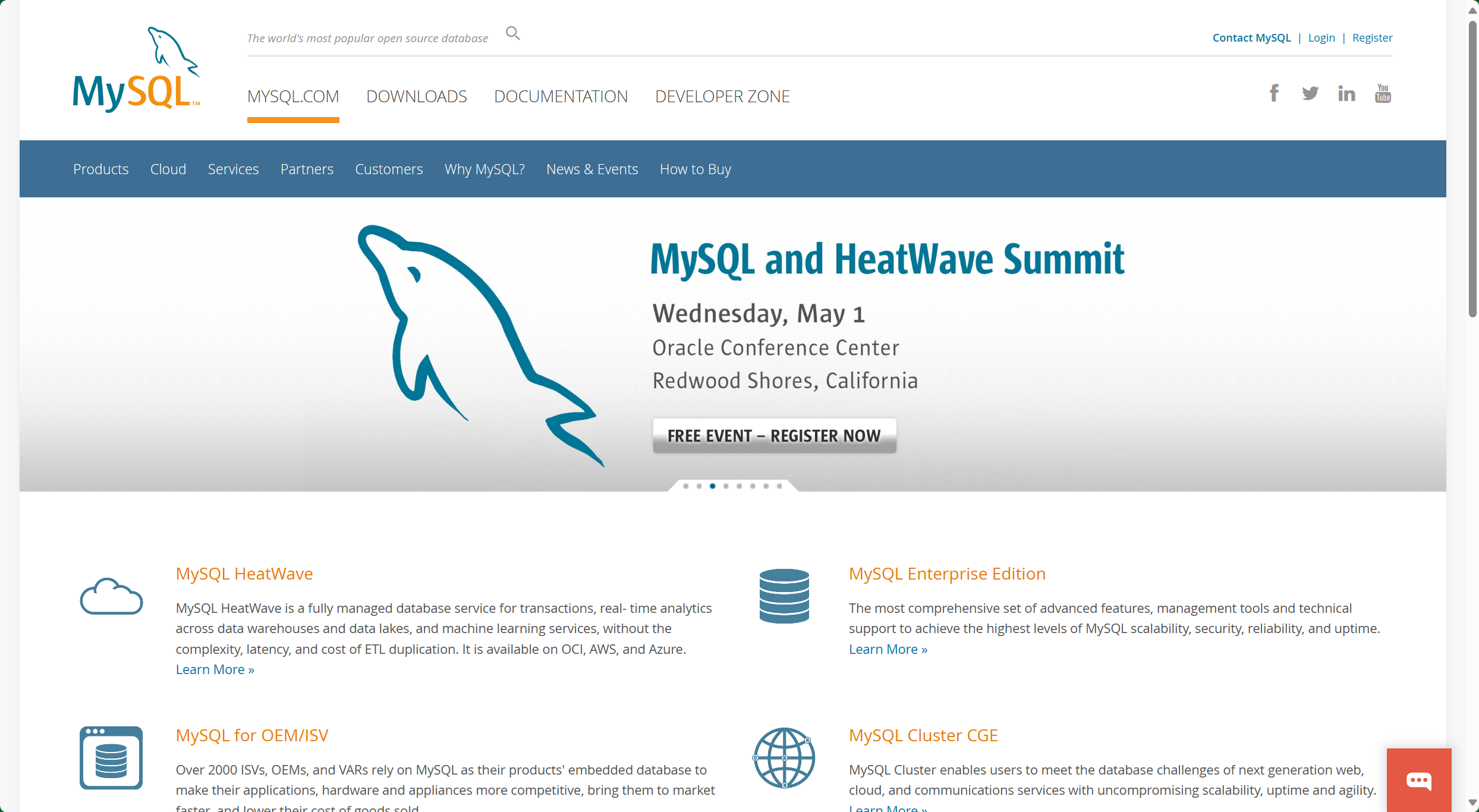
Task: Click the Enterprise Edition database icon
Action: (784, 596)
